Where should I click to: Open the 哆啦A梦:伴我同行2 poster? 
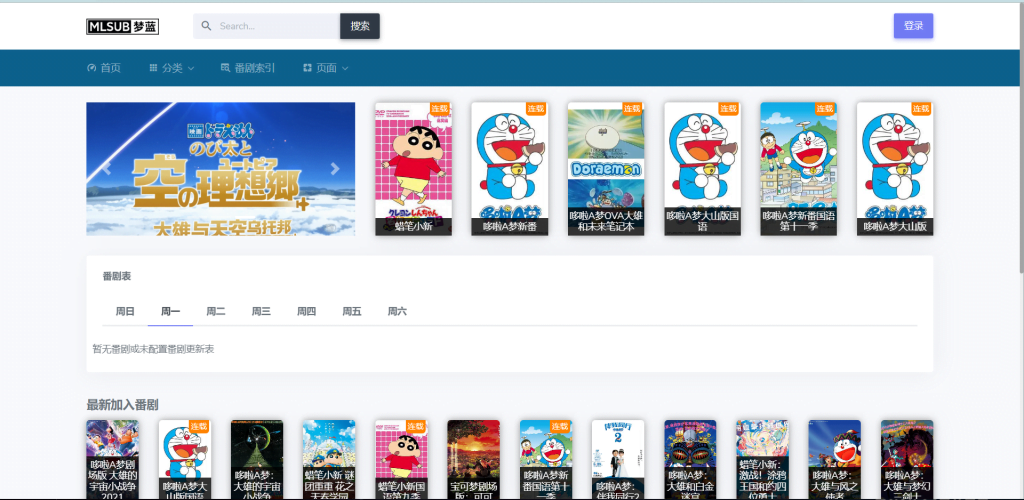pyautogui.click(x=618, y=460)
